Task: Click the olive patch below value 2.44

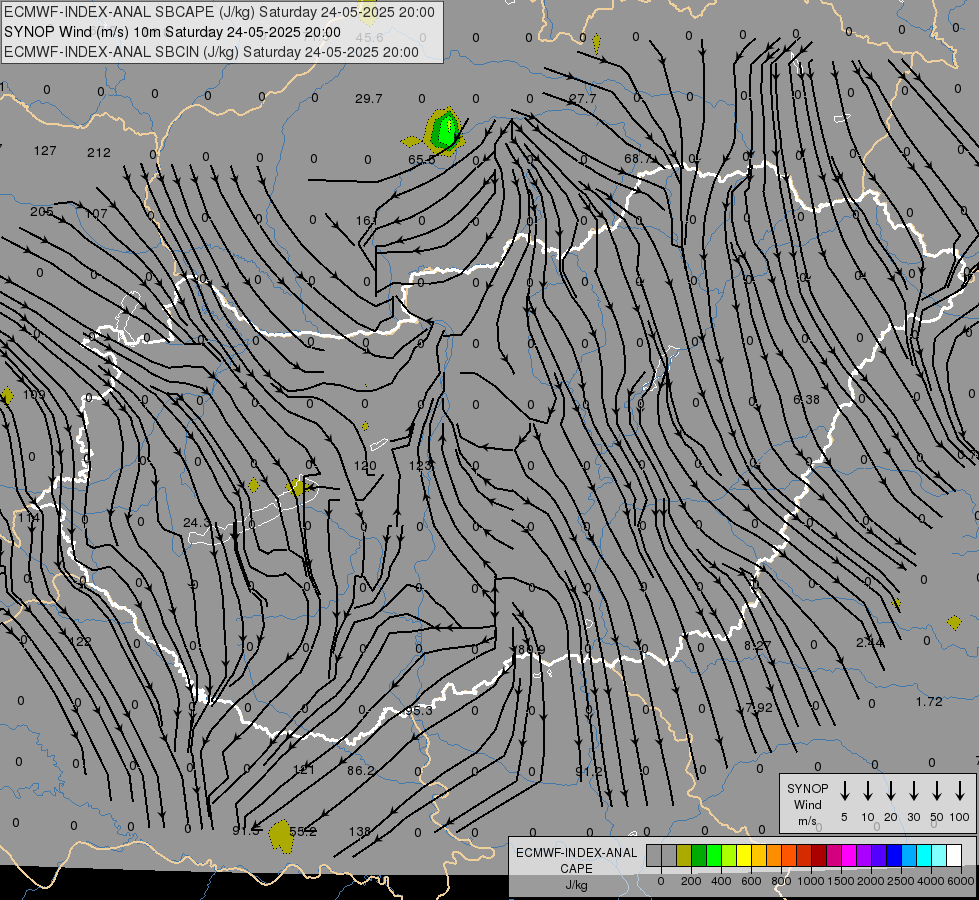Action: click(896, 603)
